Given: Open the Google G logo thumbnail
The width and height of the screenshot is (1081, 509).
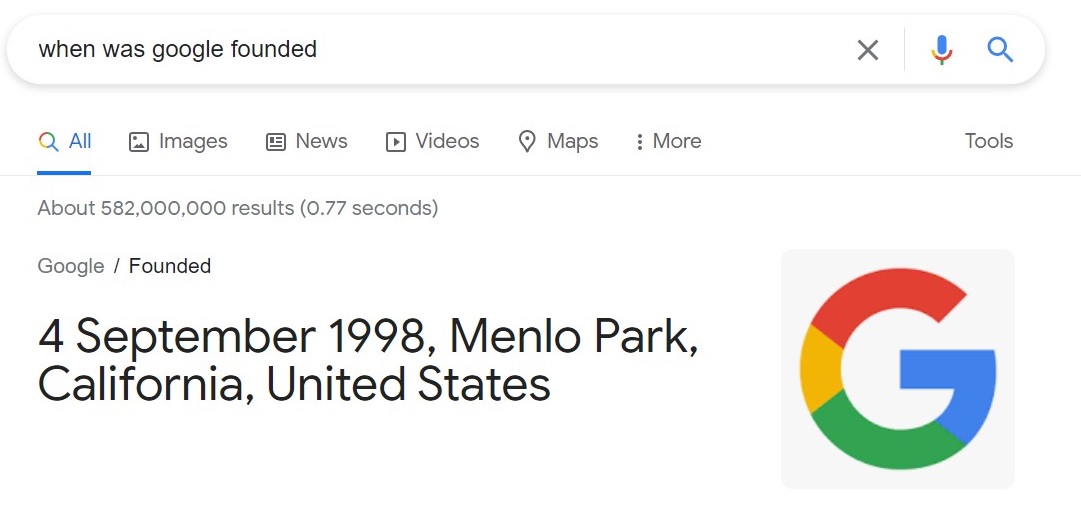Looking at the screenshot, I should [x=898, y=369].
